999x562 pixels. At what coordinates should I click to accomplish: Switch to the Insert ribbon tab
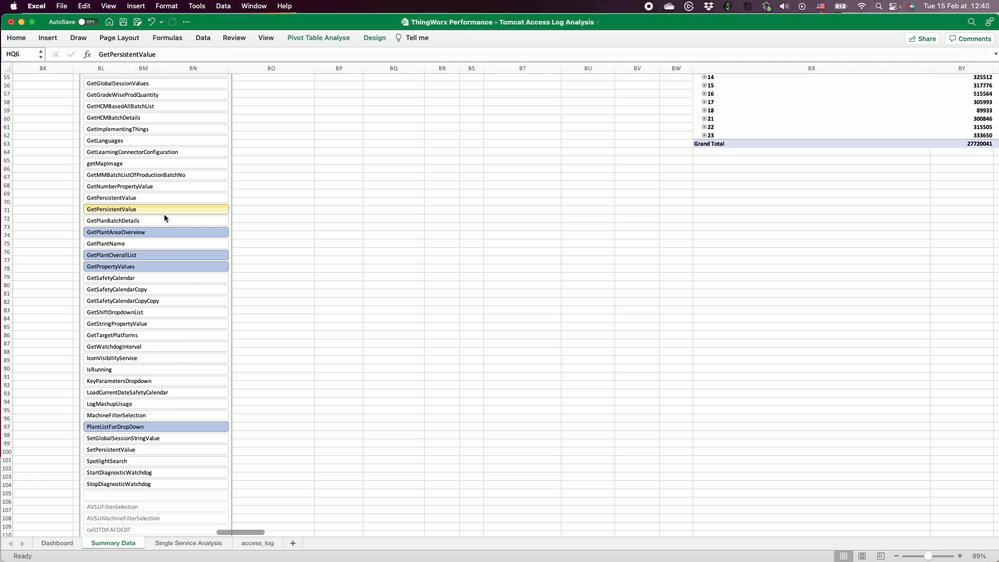48,38
